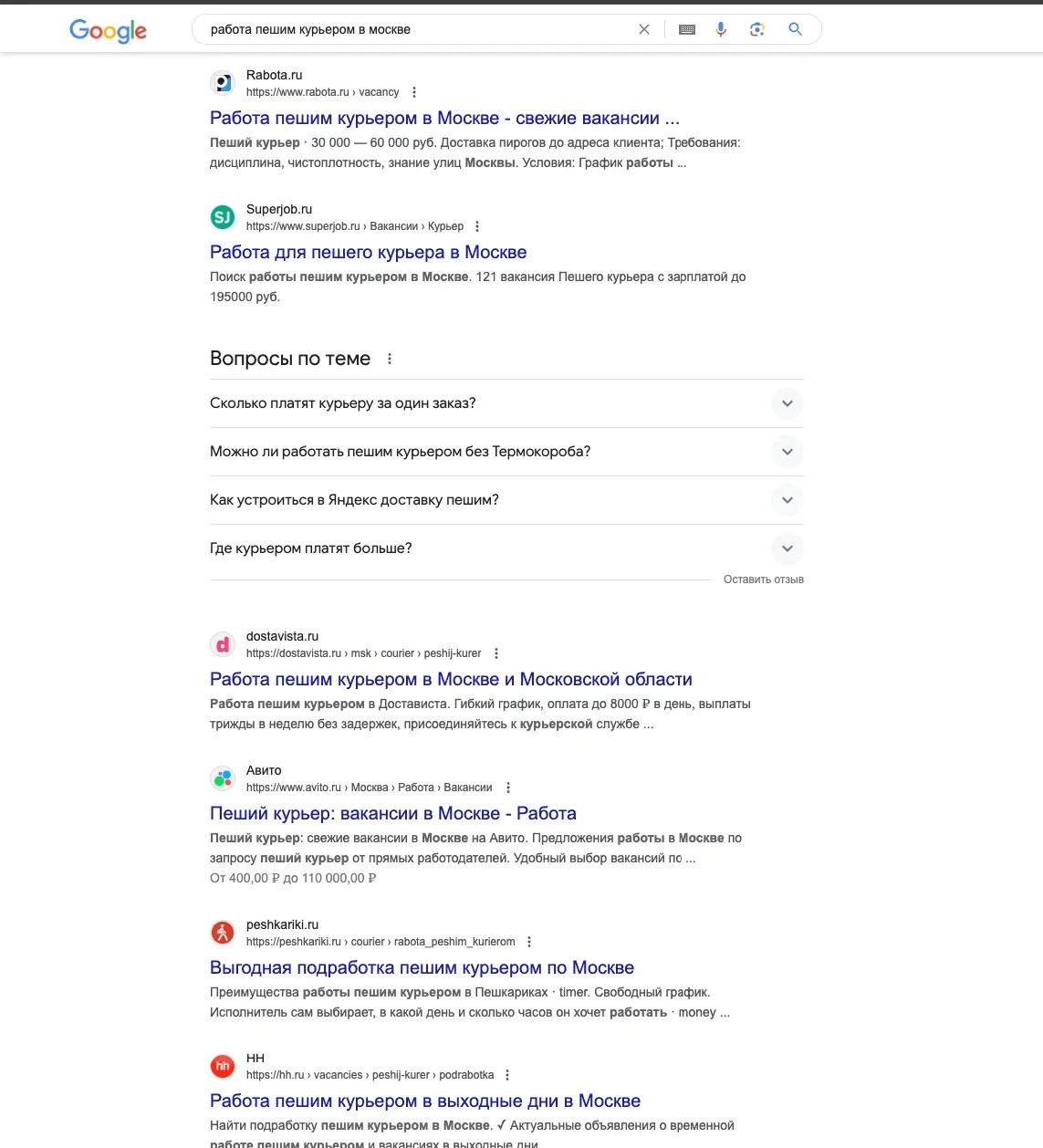Click into the Google search text field

tap(411, 29)
